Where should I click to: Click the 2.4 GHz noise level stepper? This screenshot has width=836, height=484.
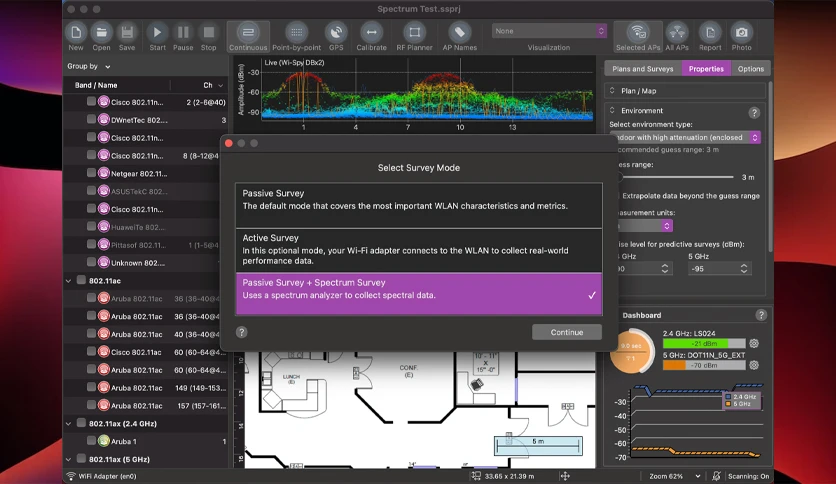[x=665, y=269]
